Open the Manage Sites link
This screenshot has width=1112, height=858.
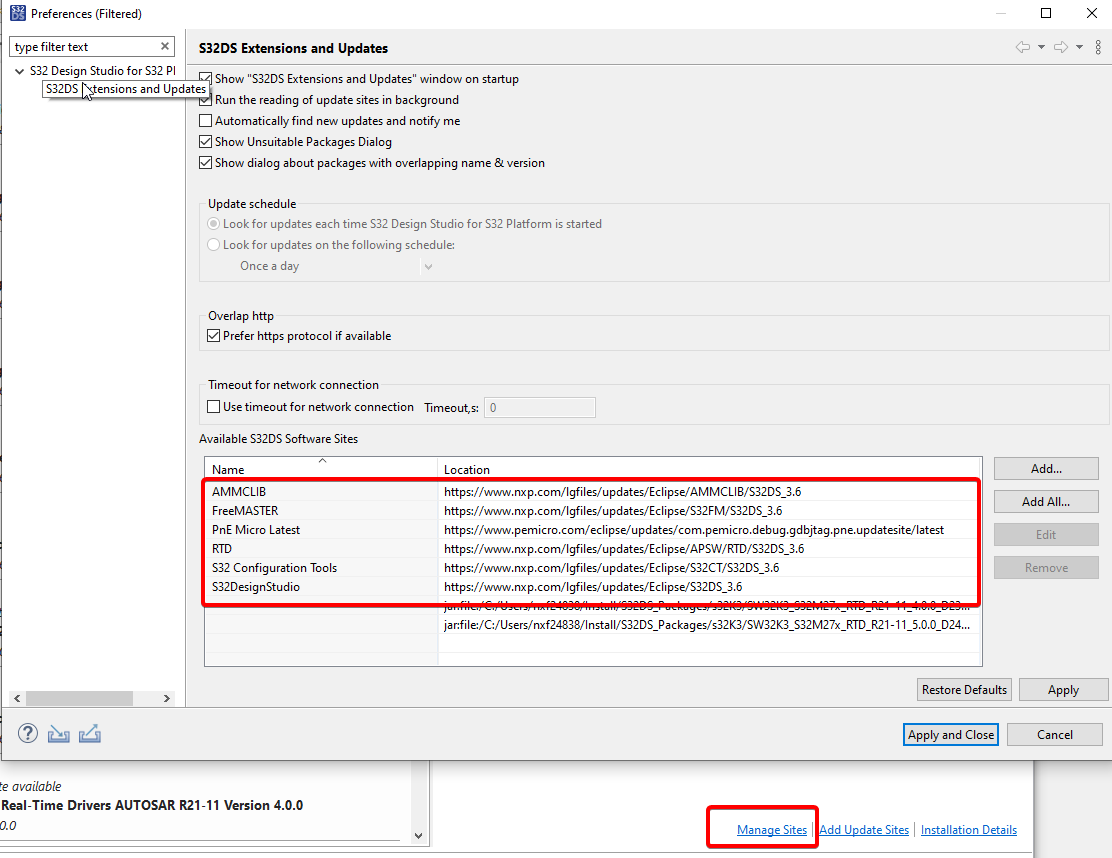772,830
